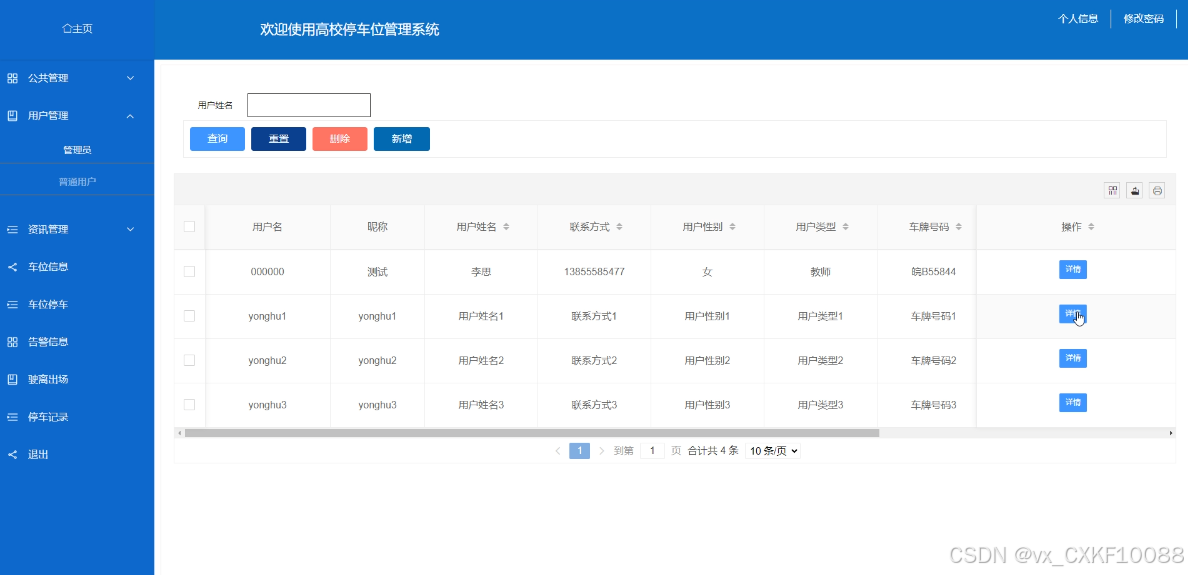Image resolution: width=1188 pixels, height=575 pixels.
Task: Click the 查询 search button
Action: coord(217,139)
